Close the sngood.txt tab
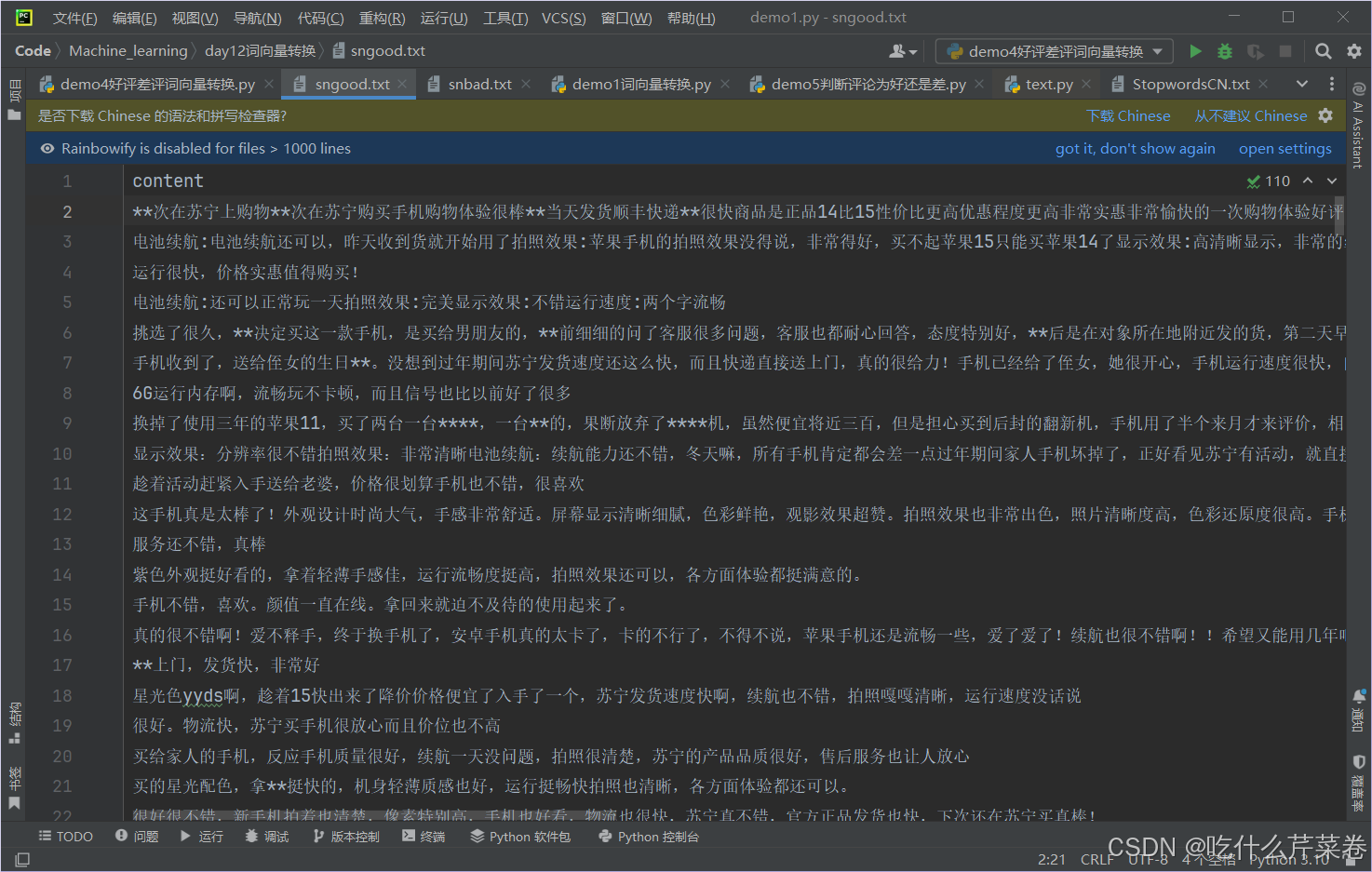 (x=402, y=84)
